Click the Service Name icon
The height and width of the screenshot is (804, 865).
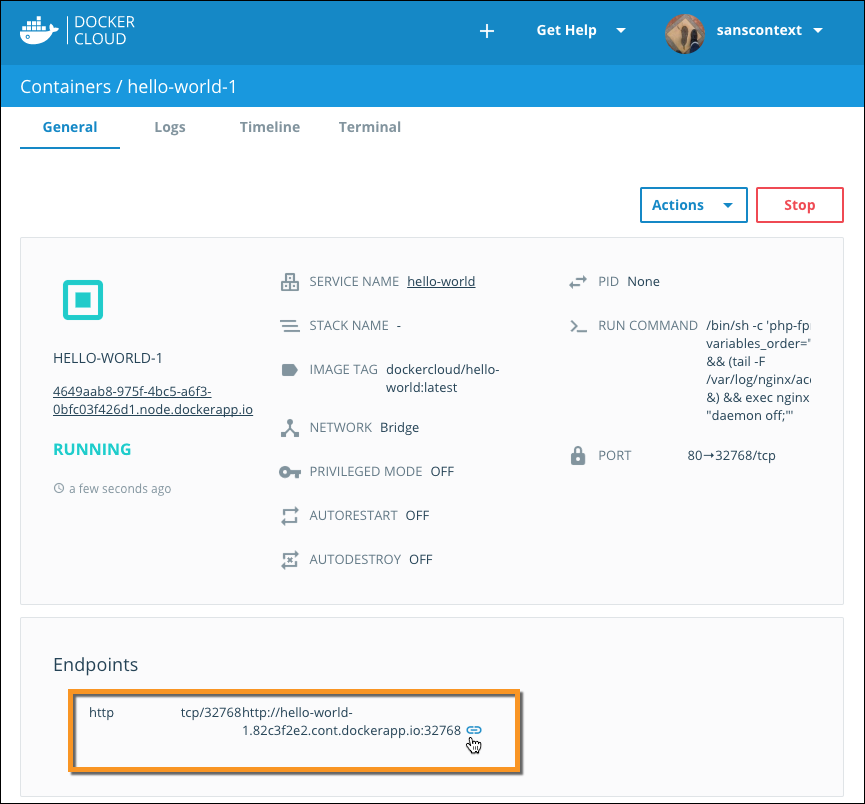(x=290, y=282)
